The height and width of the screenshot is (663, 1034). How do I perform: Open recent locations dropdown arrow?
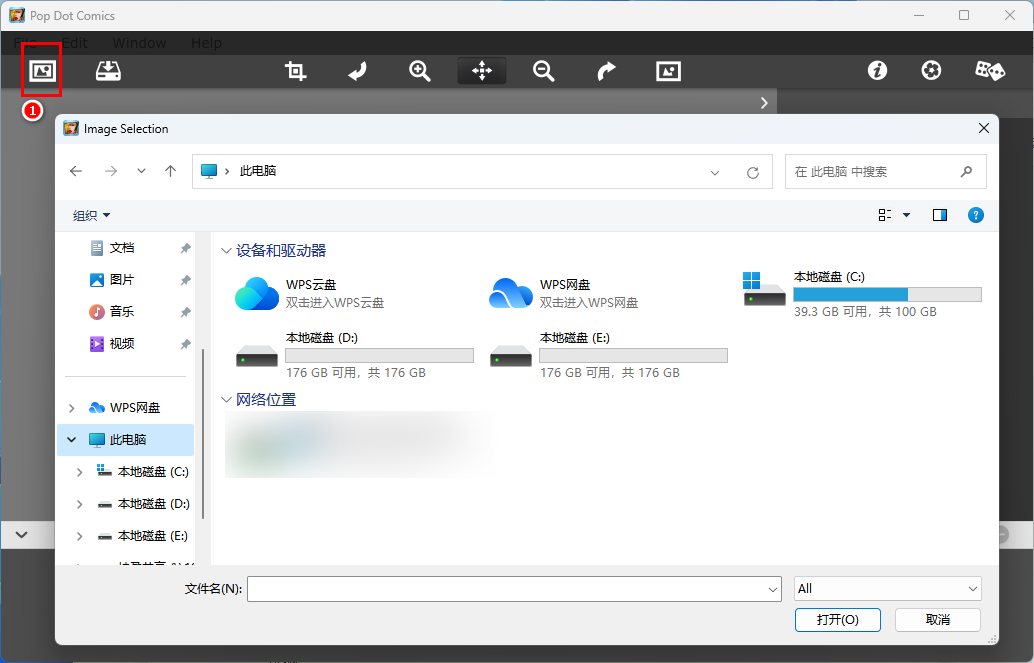point(141,172)
